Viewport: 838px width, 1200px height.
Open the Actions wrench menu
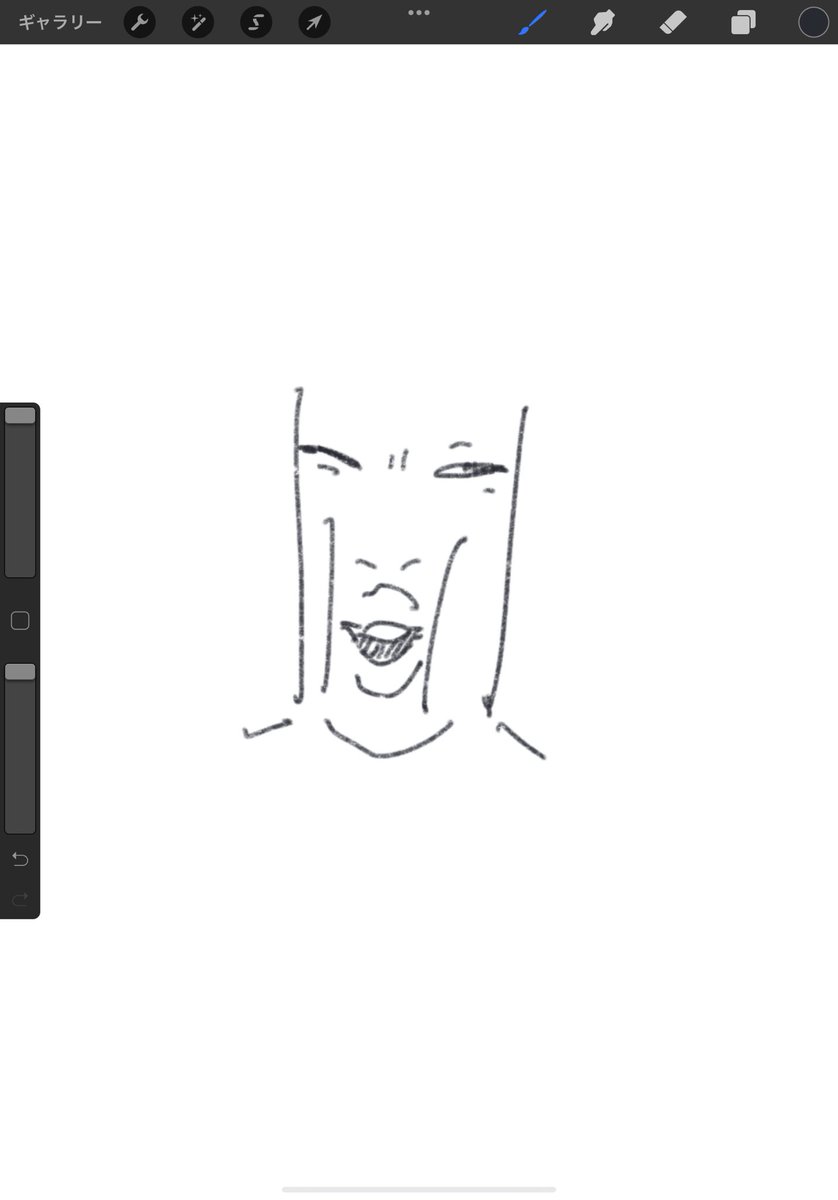[x=140, y=22]
